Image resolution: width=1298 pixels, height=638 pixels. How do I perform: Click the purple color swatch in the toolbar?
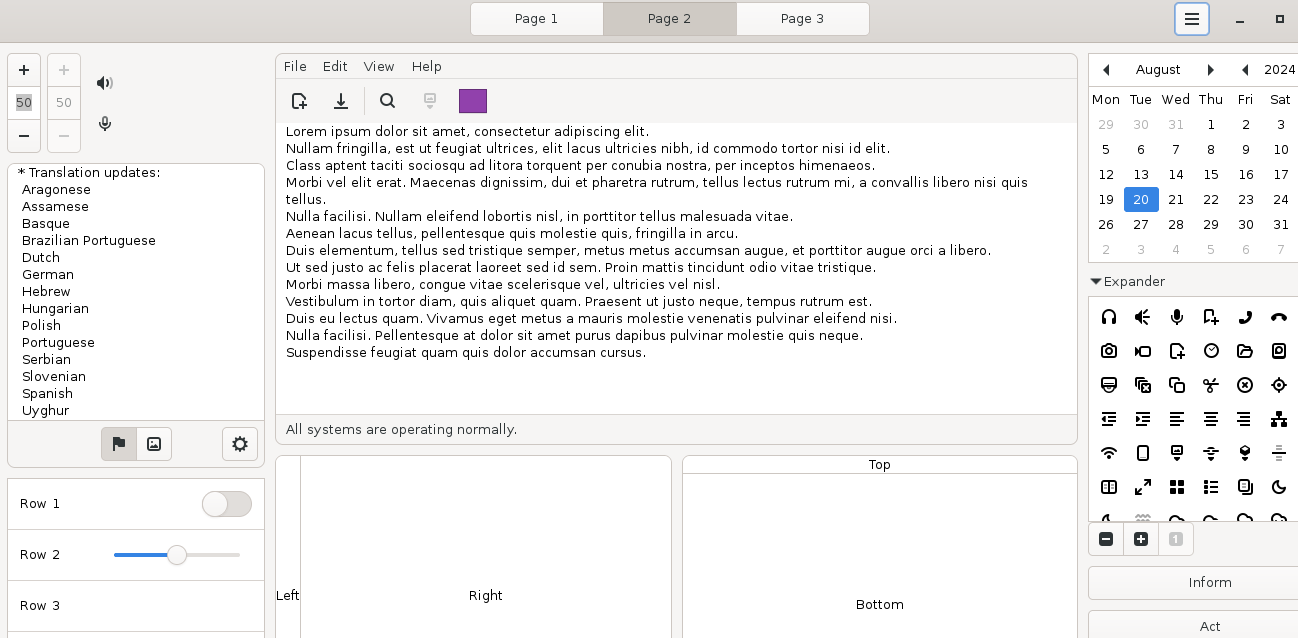472,101
